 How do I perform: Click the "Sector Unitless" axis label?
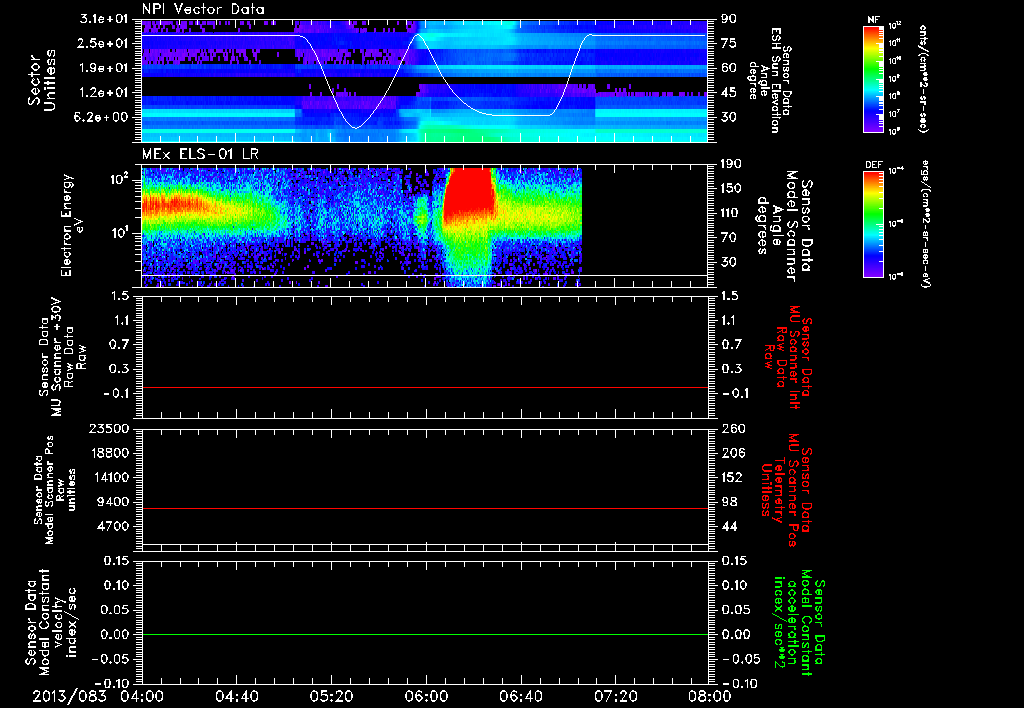click(x=41, y=80)
